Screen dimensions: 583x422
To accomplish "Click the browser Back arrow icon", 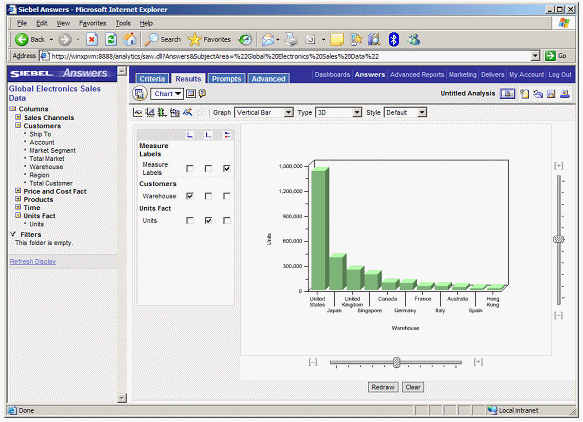I will (22, 39).
